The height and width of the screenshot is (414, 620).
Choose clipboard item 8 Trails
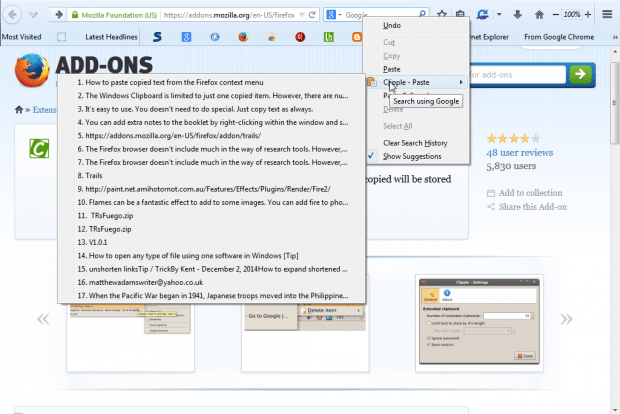212,176
